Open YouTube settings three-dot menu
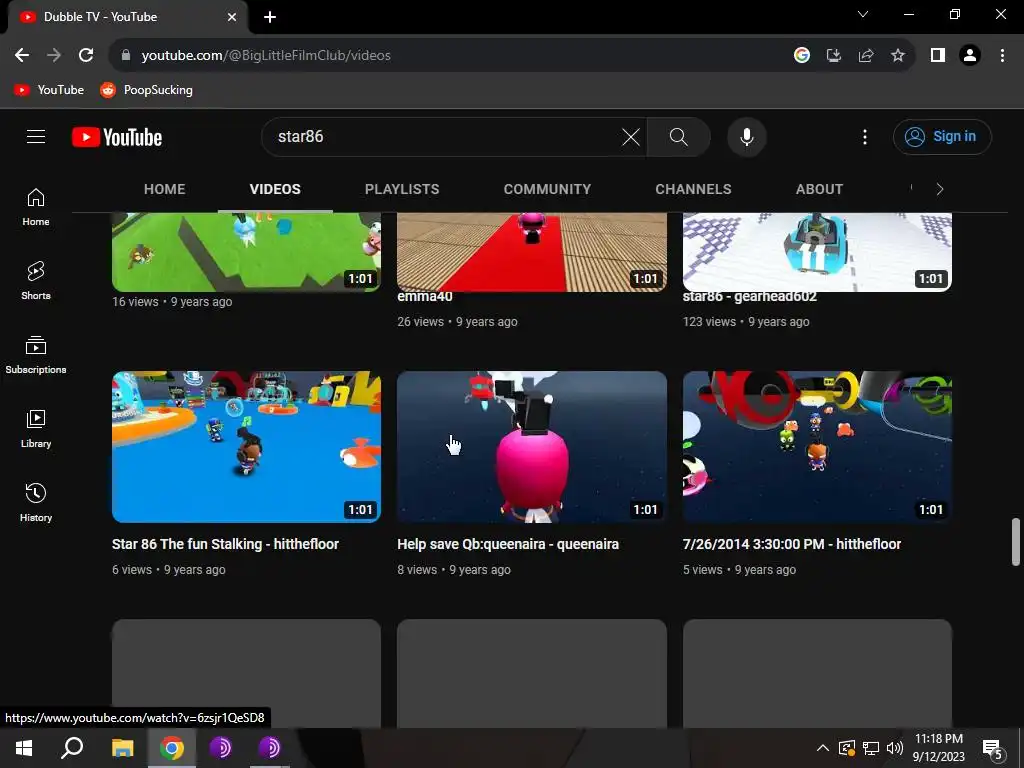Screen dimensions: 1024x768 (x=865, y=137)
